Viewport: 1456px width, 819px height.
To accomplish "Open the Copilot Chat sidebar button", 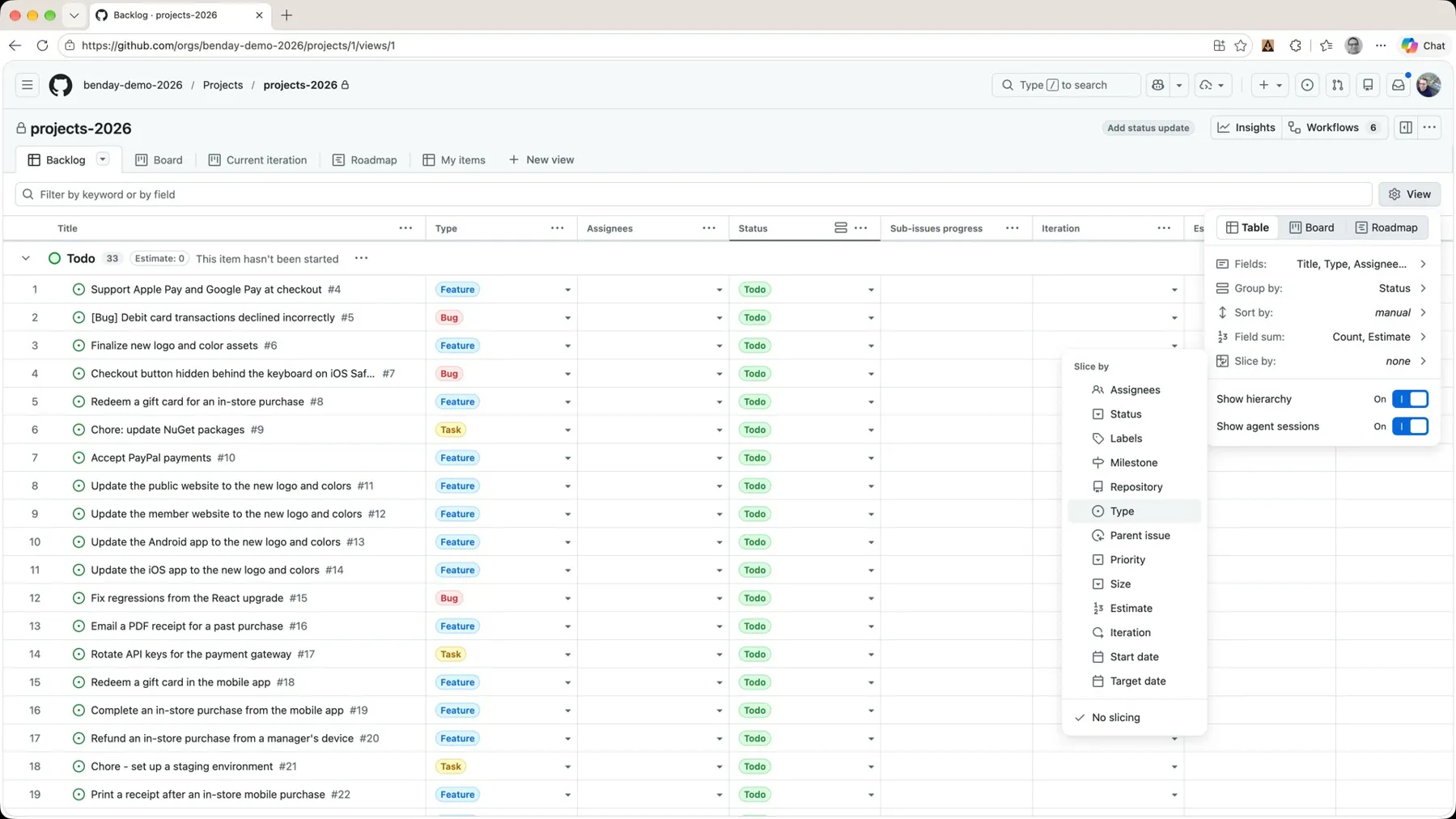I will click(x=1424, y=45).
